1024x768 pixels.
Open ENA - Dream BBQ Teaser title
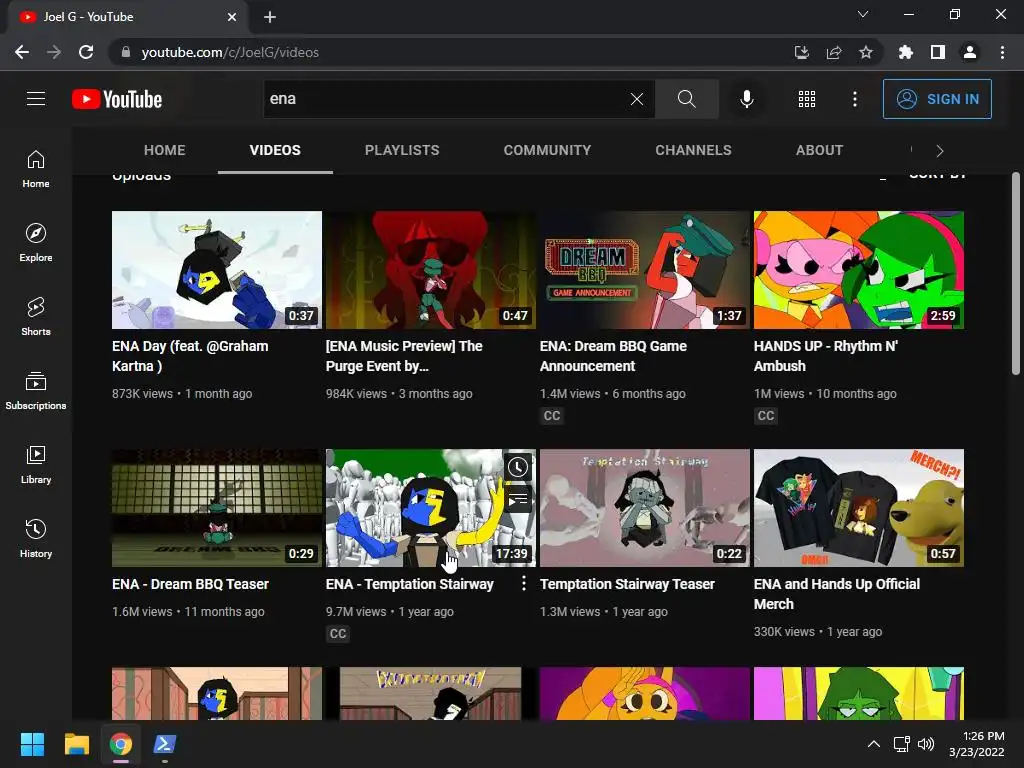[190, 584]
